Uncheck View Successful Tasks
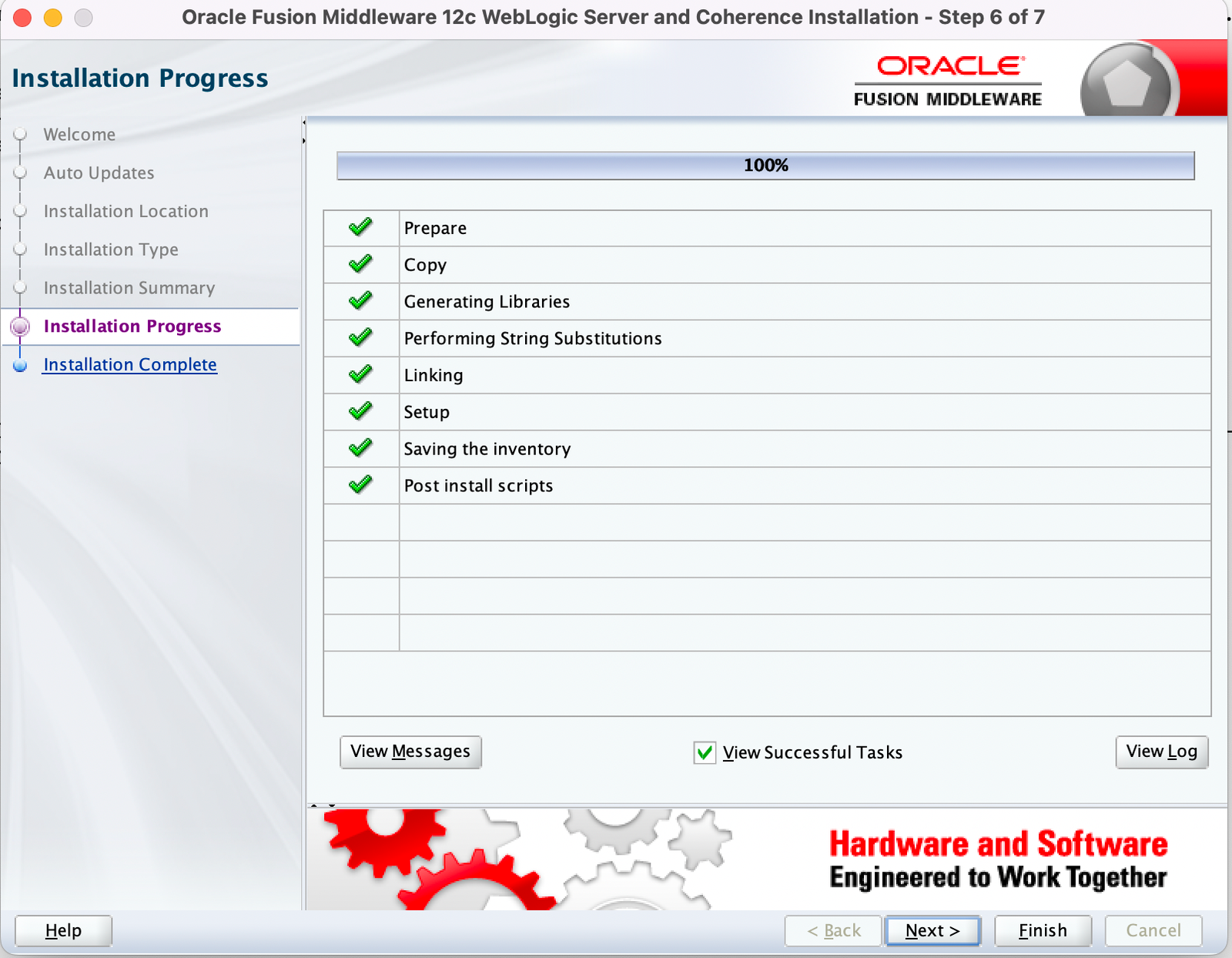This screenshot has height=958, width=1232. [x=705, y=752]
